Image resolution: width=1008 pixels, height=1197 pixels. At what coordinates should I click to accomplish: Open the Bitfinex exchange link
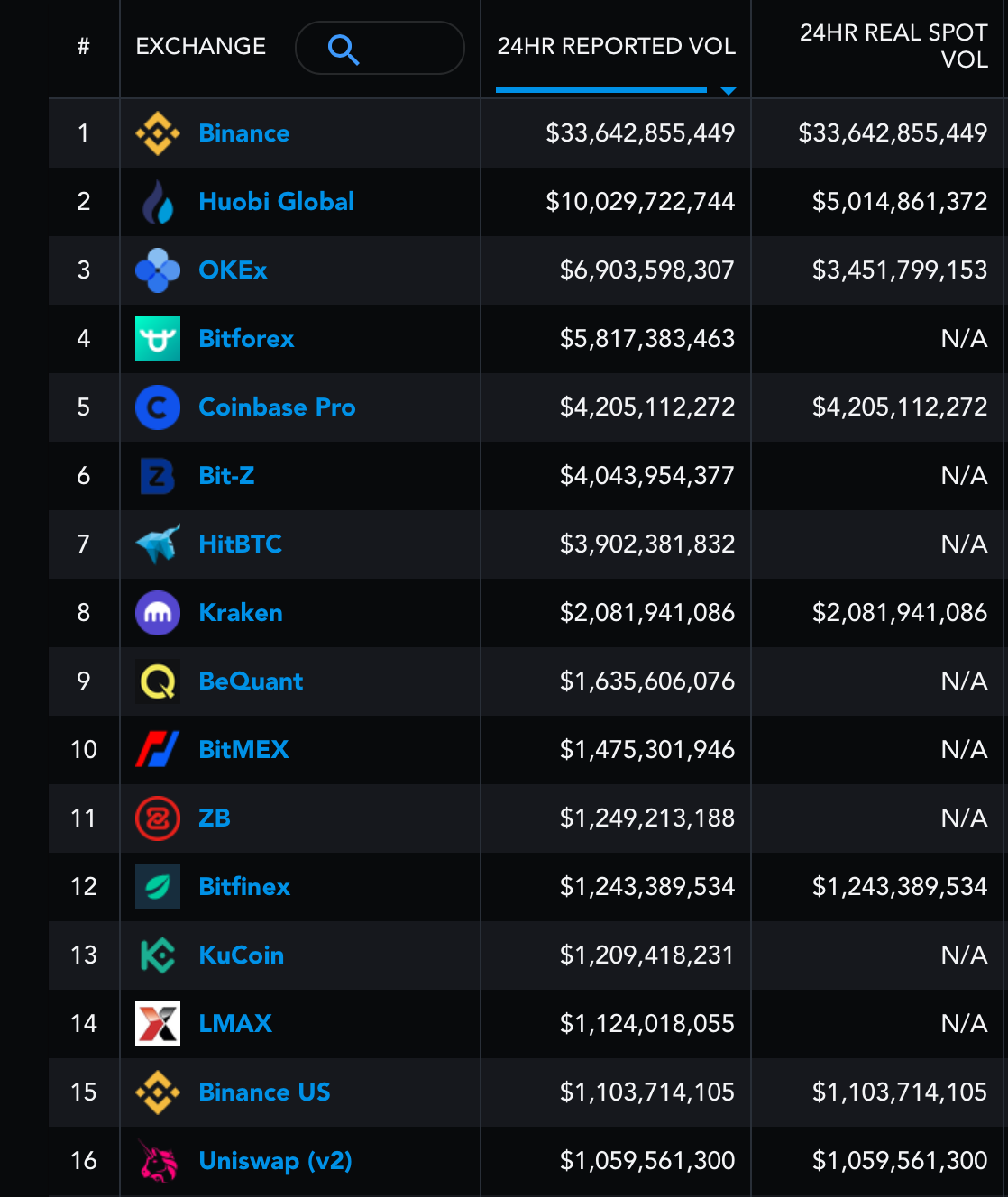pos(244,887)
